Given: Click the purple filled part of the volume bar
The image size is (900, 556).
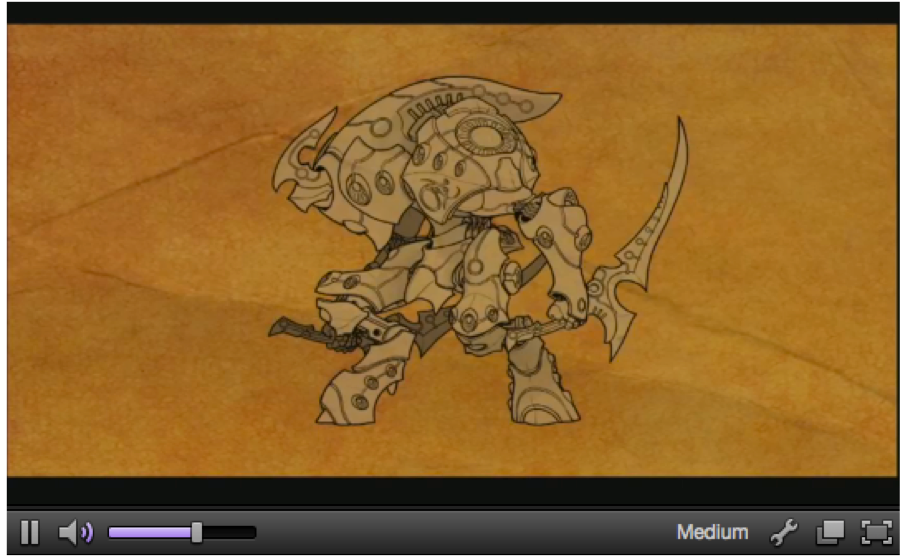Looking at the screenshot, I should (x=150, y=532).
